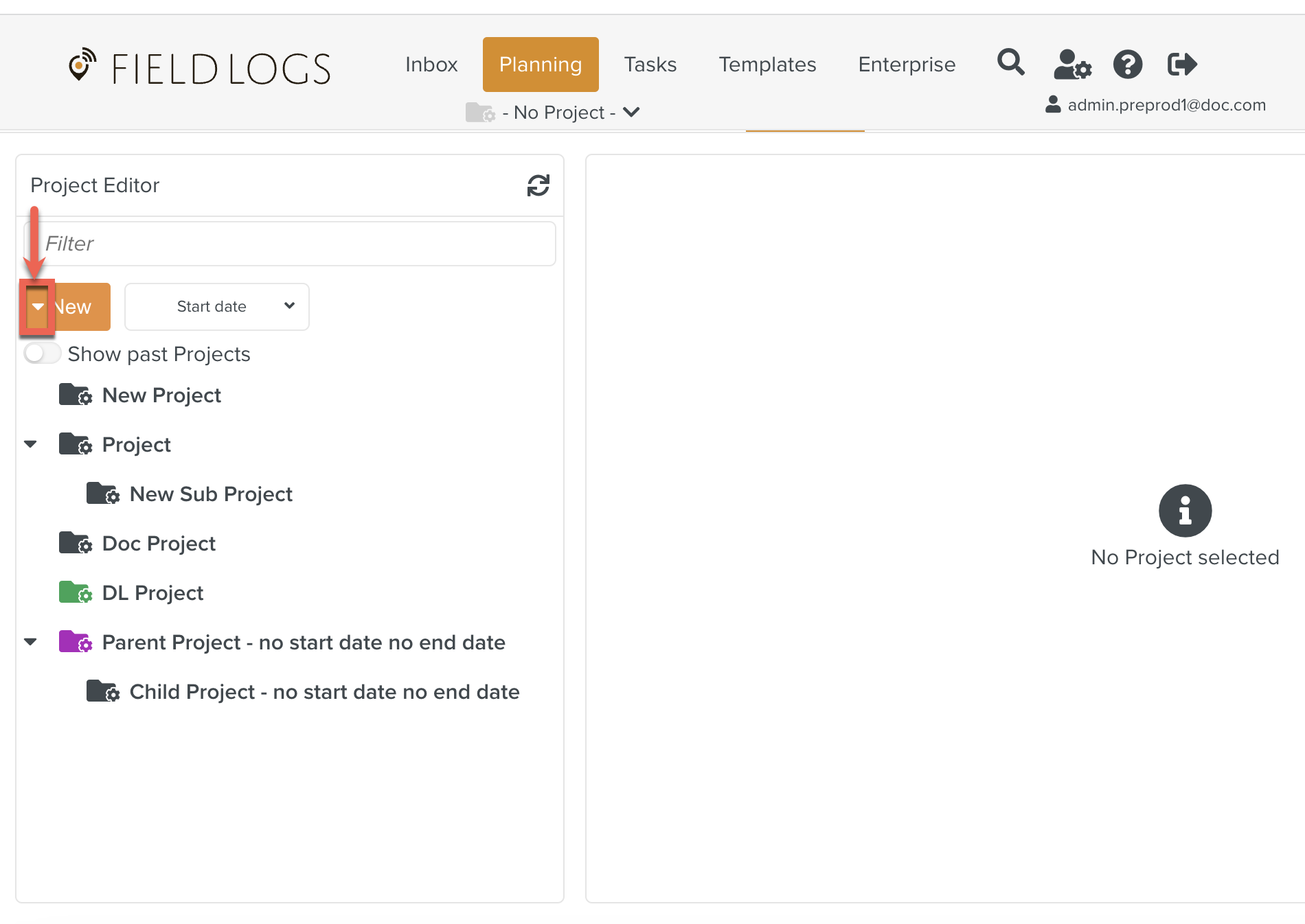Click the FieldLogs logo
1305x924 pixels.
199,67
